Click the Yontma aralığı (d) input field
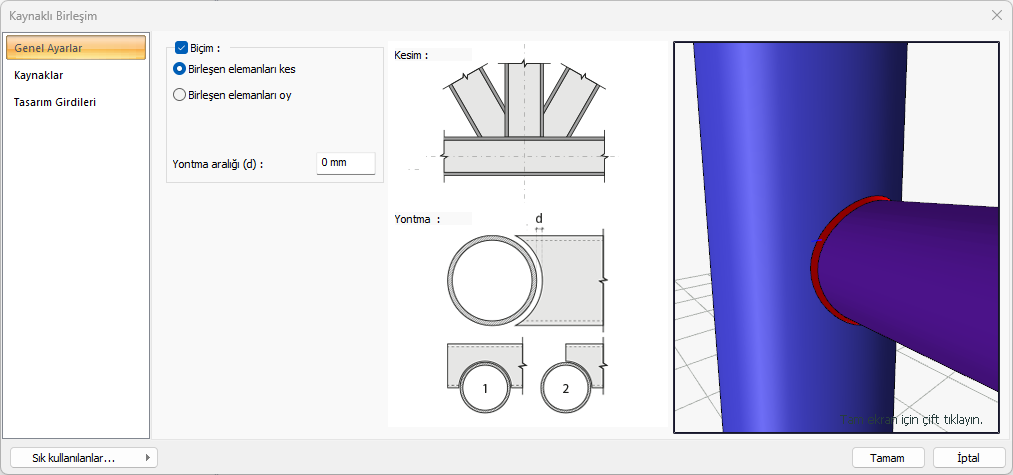The height and width of the screenshot is (475, 1013). pos(345,163)
